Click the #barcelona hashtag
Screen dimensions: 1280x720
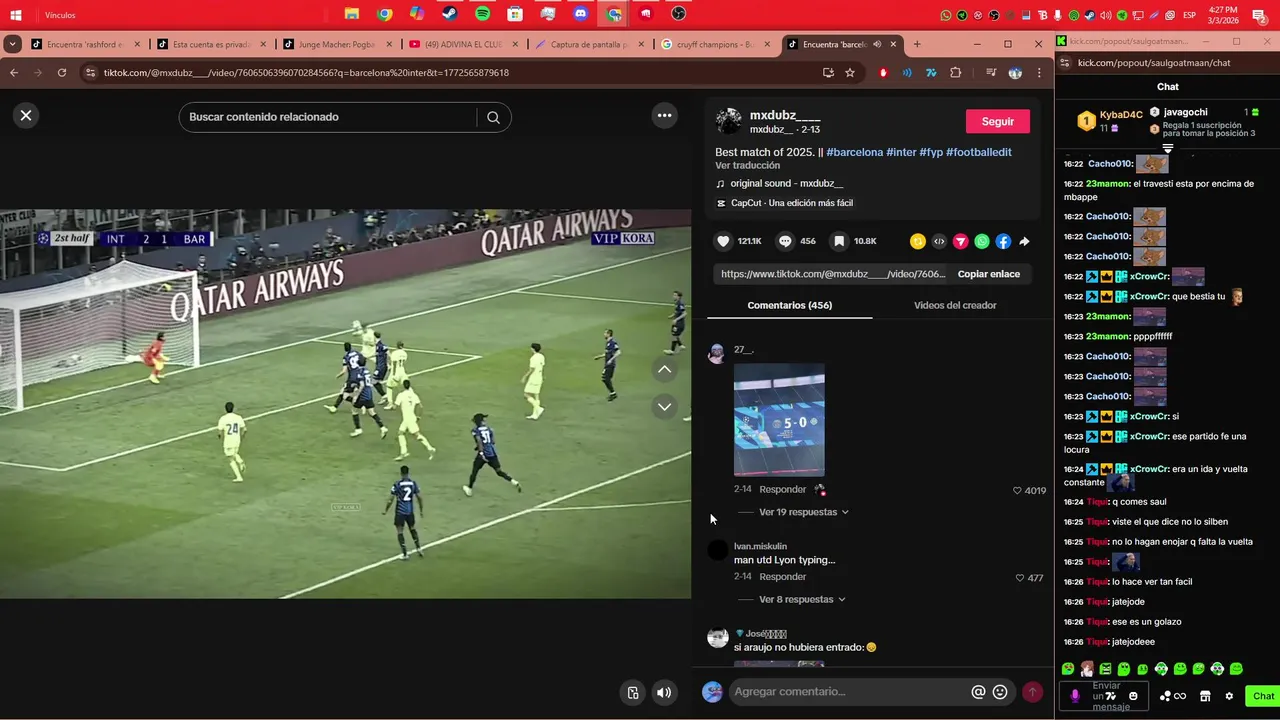click(855, 152)
